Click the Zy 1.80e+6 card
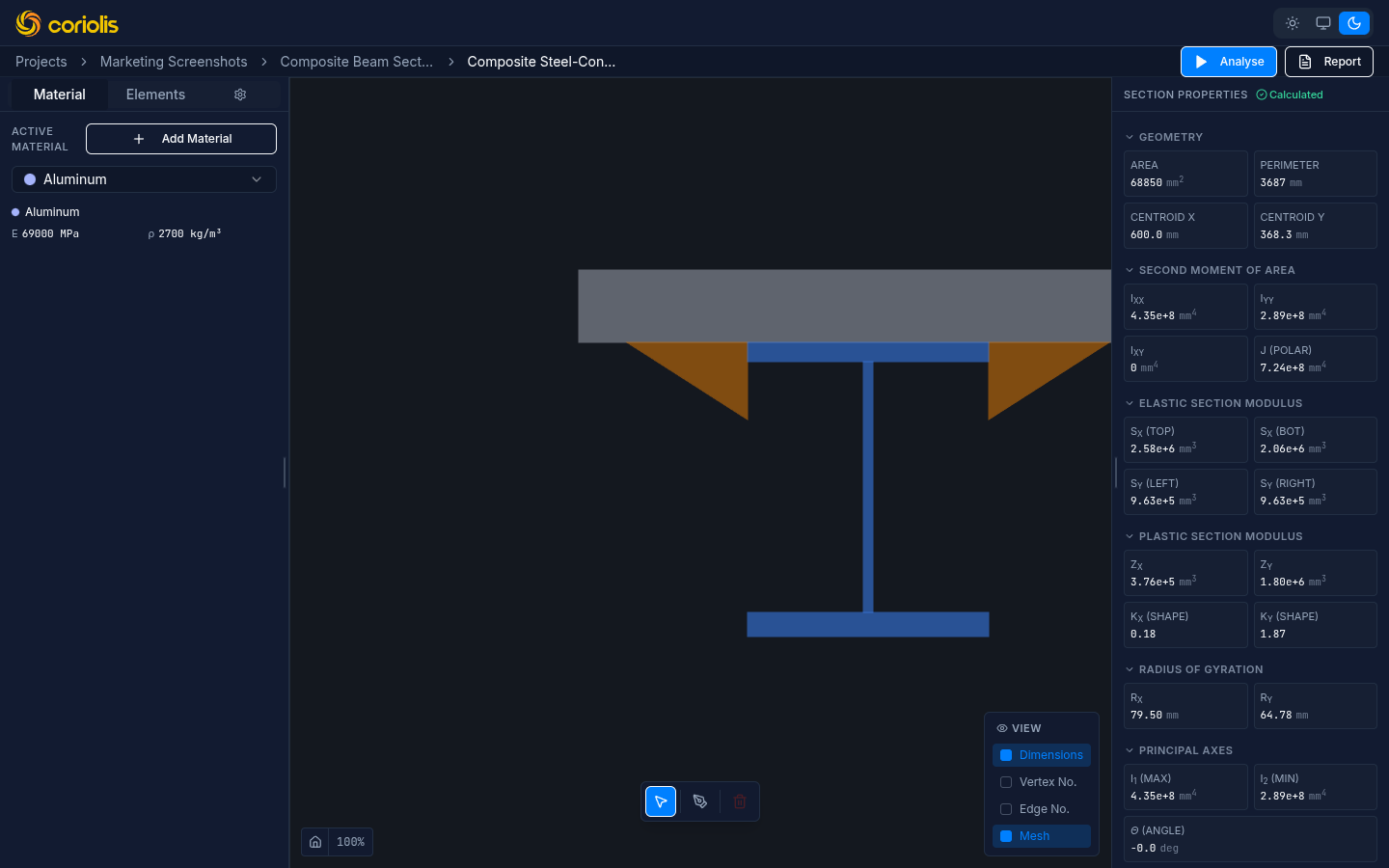This screenshot has height=868, width=1389. click(1315, 573)
